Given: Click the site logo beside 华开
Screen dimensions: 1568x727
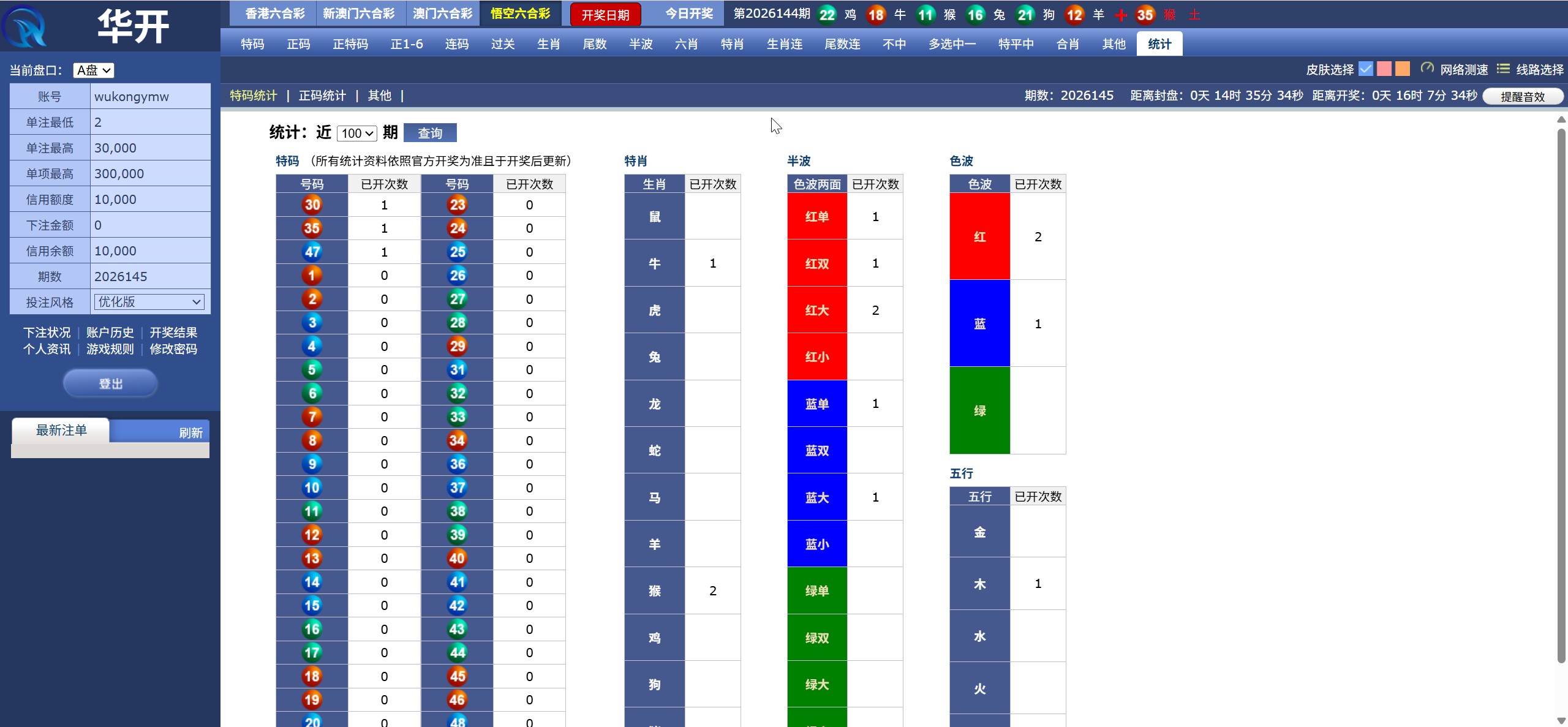Looking at the screenshot, I should pyautogui.click(x=24, y=27).
